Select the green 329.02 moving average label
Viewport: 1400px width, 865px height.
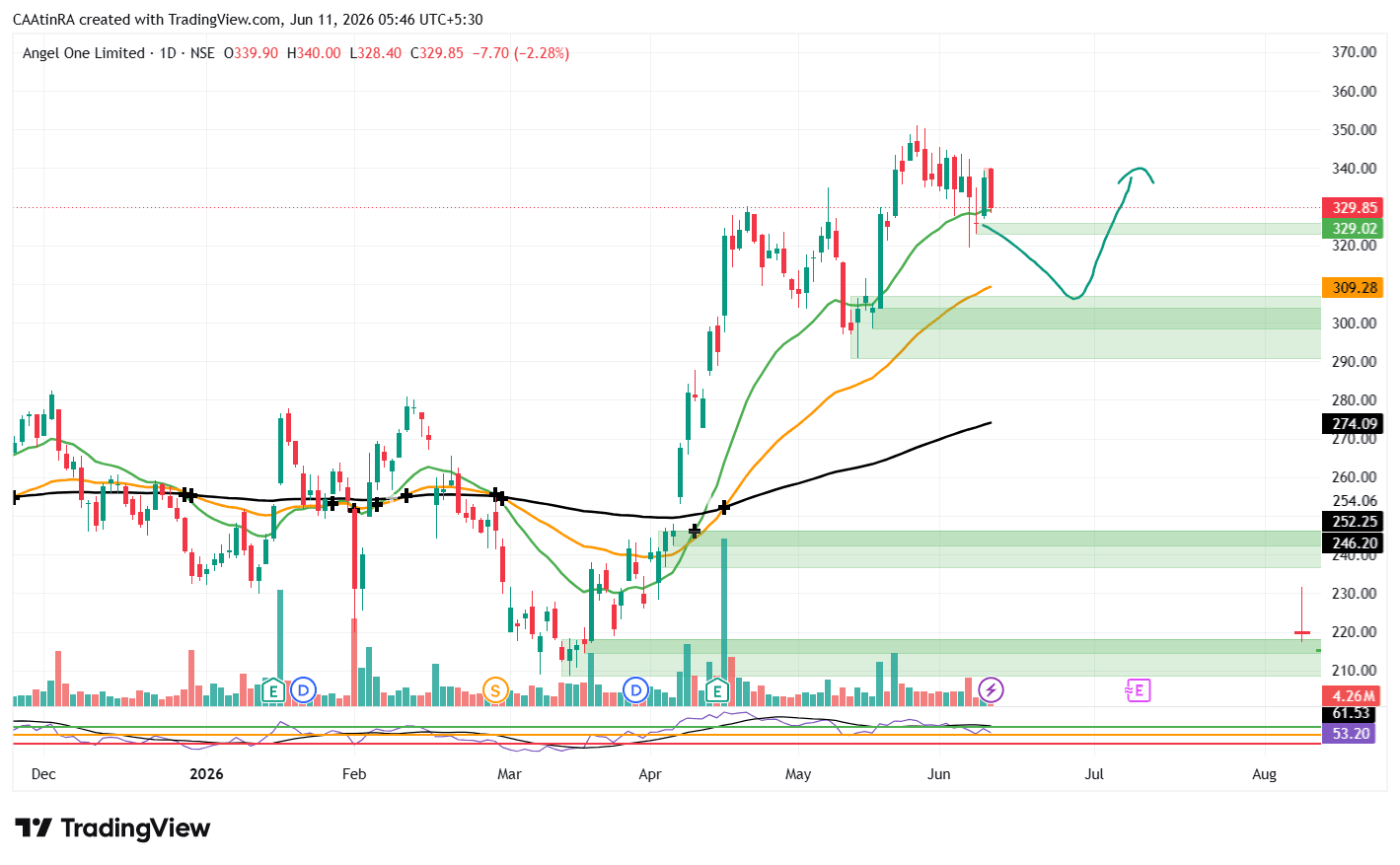click(x=1353, y=229)
